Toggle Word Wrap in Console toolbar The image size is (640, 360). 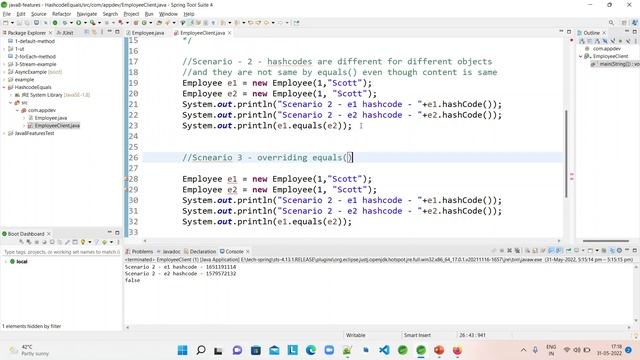tap(542, 251)
